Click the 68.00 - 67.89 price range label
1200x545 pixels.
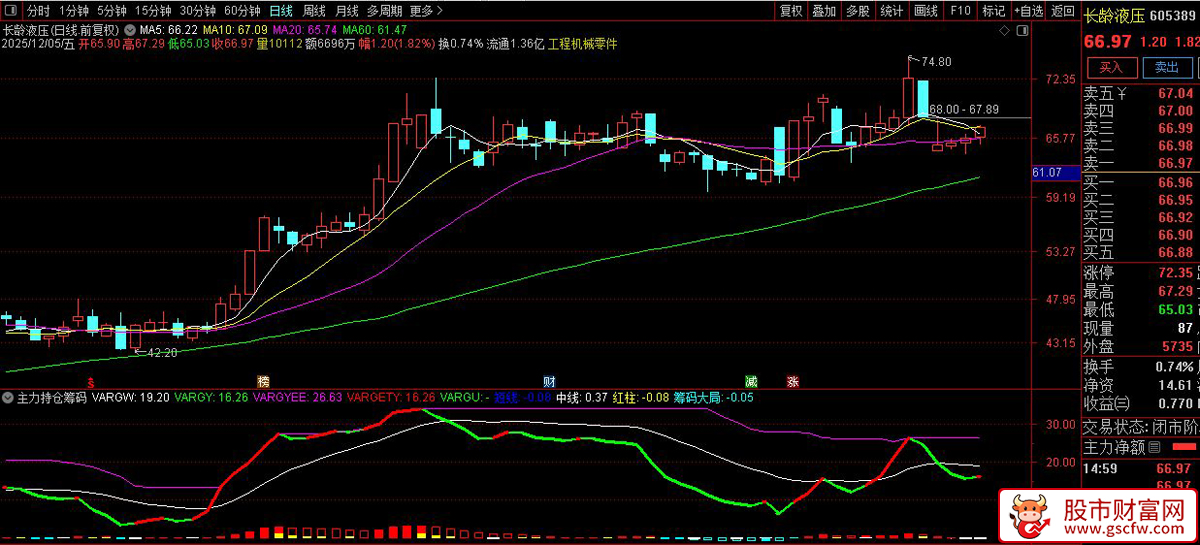pos(963,109)
